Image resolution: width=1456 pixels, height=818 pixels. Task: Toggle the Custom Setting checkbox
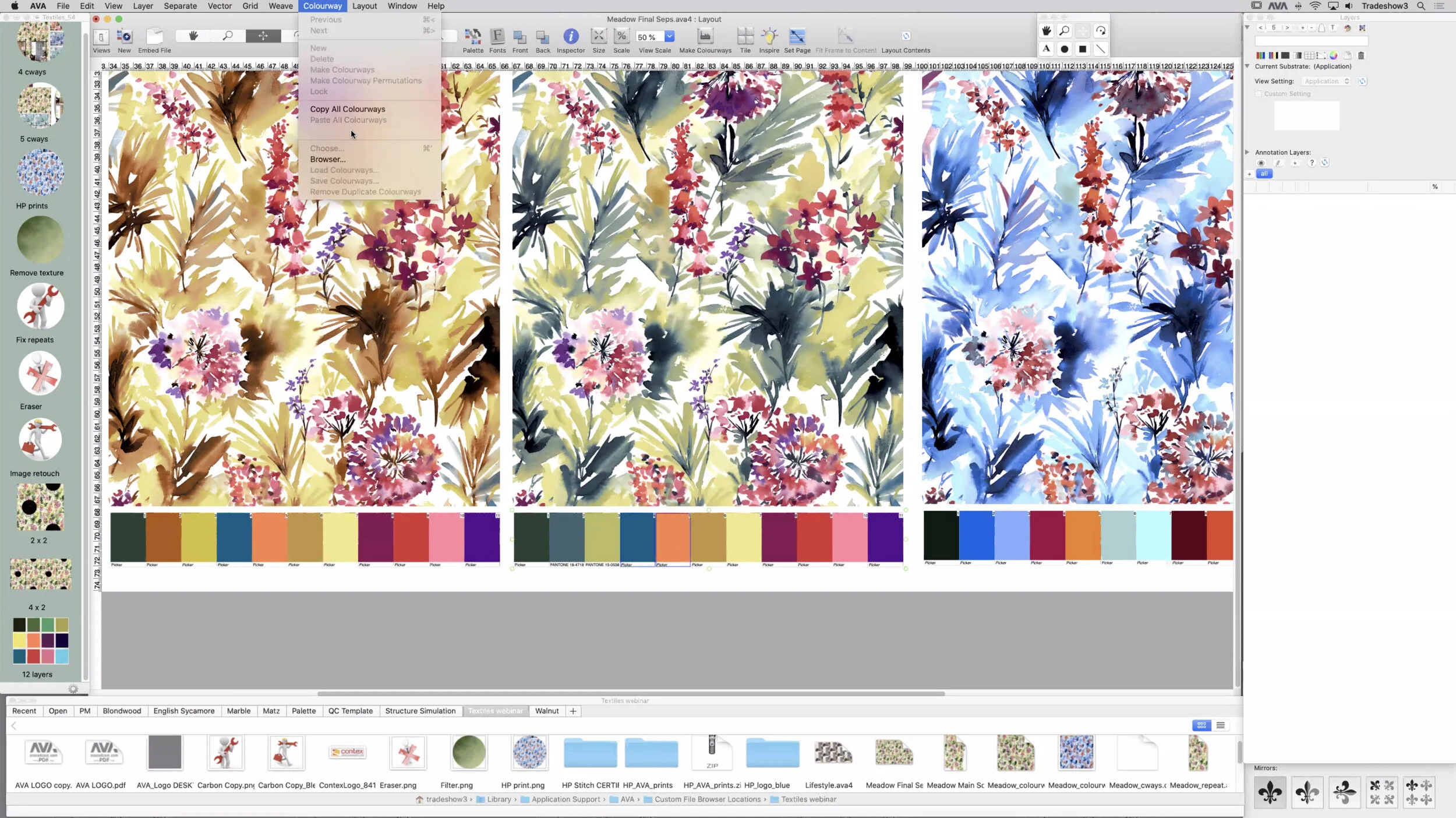click(x=1259, y=94)
